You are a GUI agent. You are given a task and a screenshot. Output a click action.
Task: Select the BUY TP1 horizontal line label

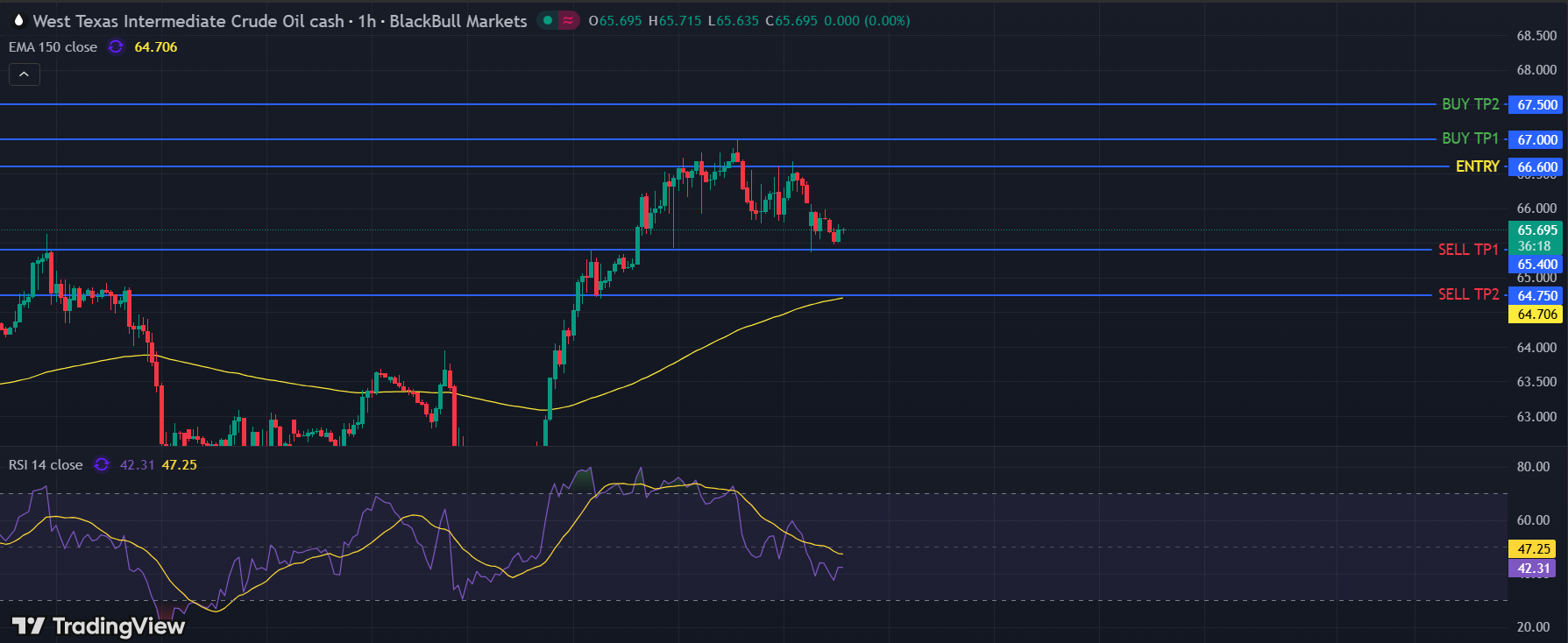click(1470, 138)
